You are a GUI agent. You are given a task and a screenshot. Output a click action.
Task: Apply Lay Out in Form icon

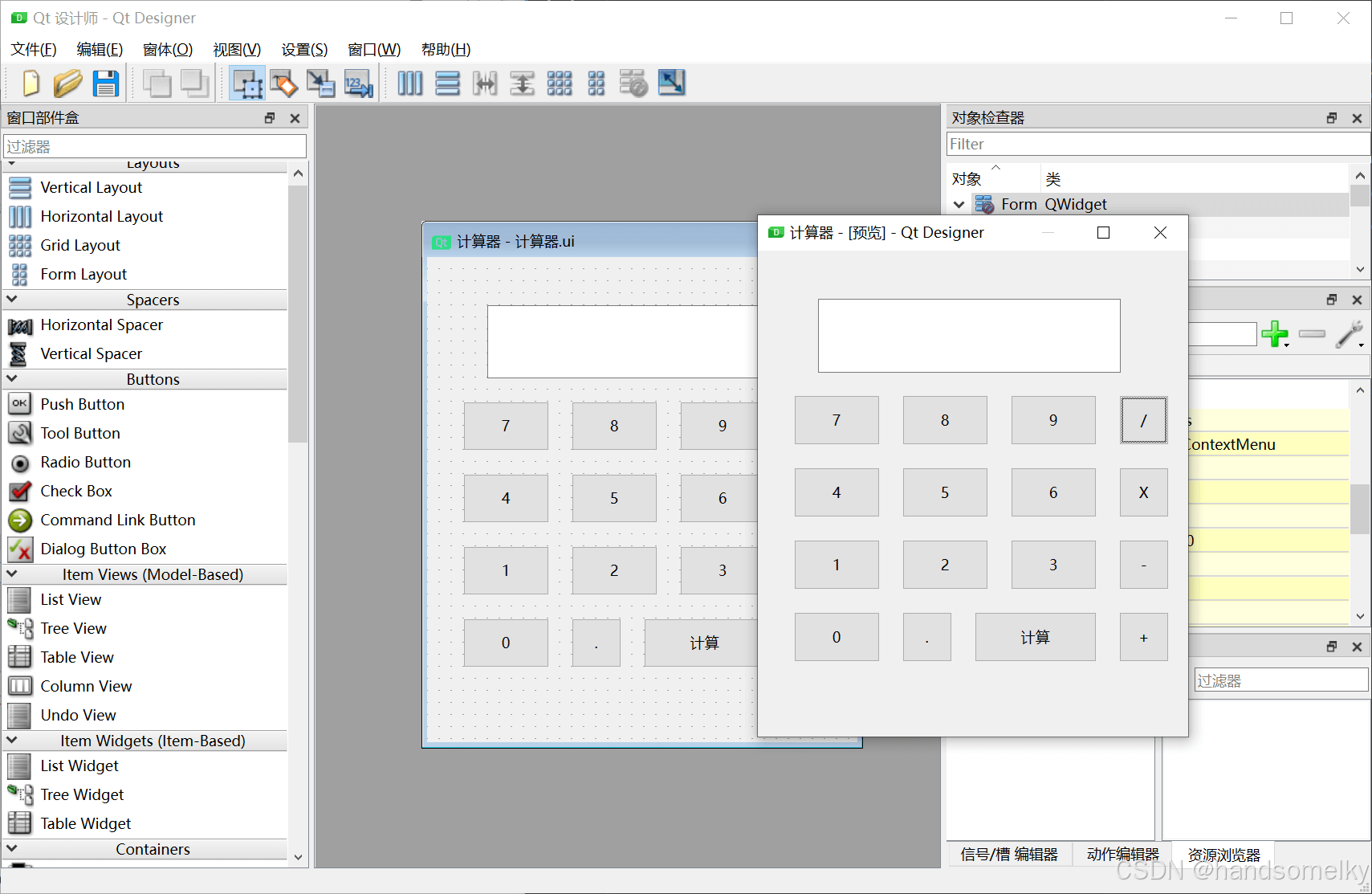coord(596,83)
